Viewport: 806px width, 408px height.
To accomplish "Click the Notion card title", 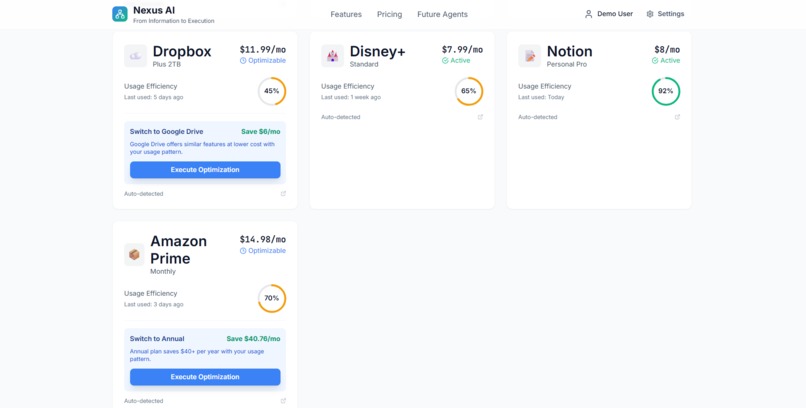I will pos(570,51).
